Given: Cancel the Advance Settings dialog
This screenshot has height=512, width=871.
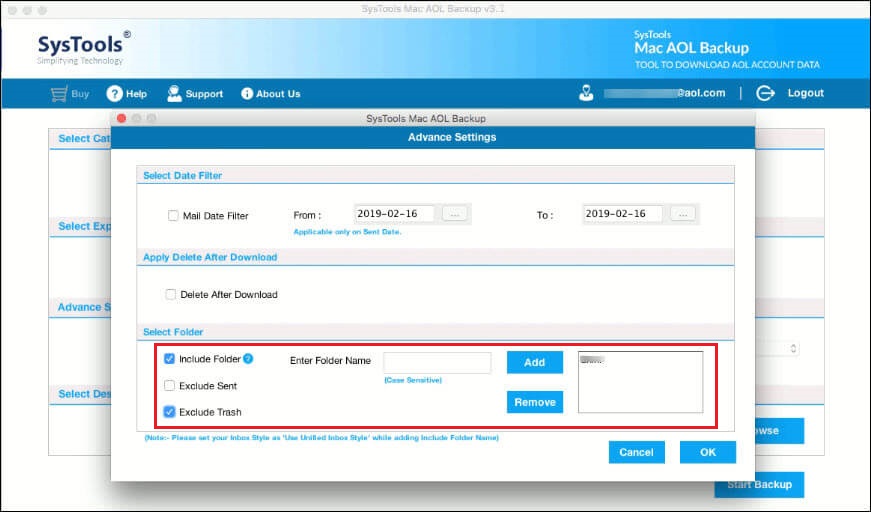Looking at the screenshot, I should 637,452.
